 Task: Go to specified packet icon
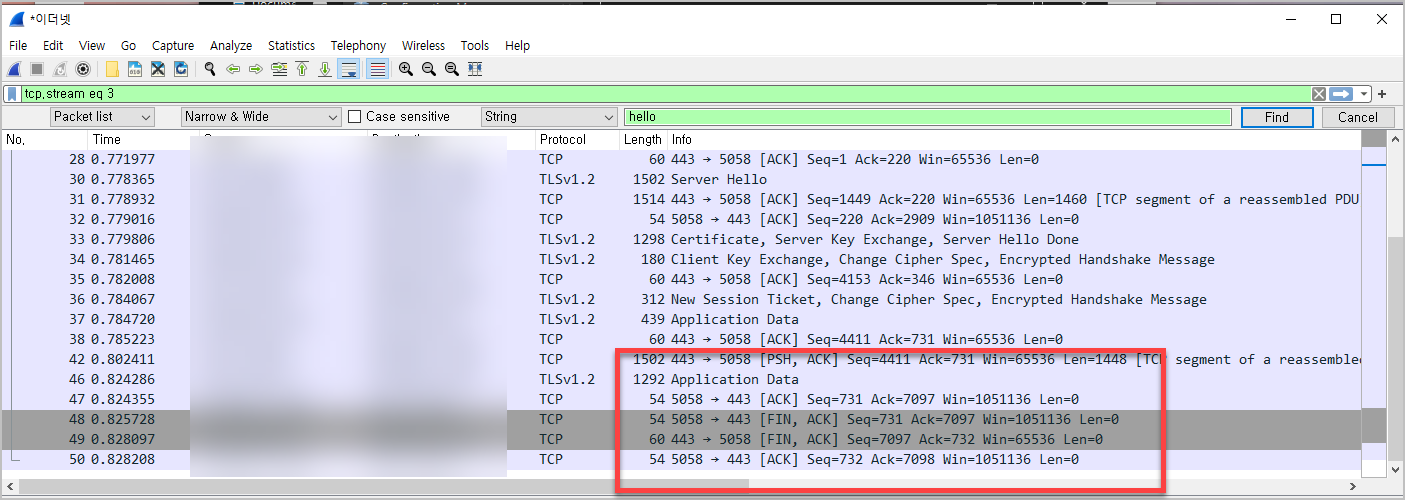pyautogui.click(x=279, y=69)
